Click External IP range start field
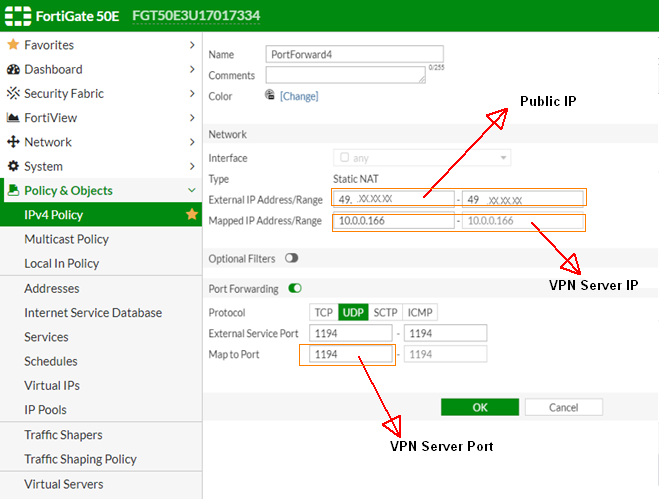Image resolution: width=659 pixels, height=499 pixels. 393,199
